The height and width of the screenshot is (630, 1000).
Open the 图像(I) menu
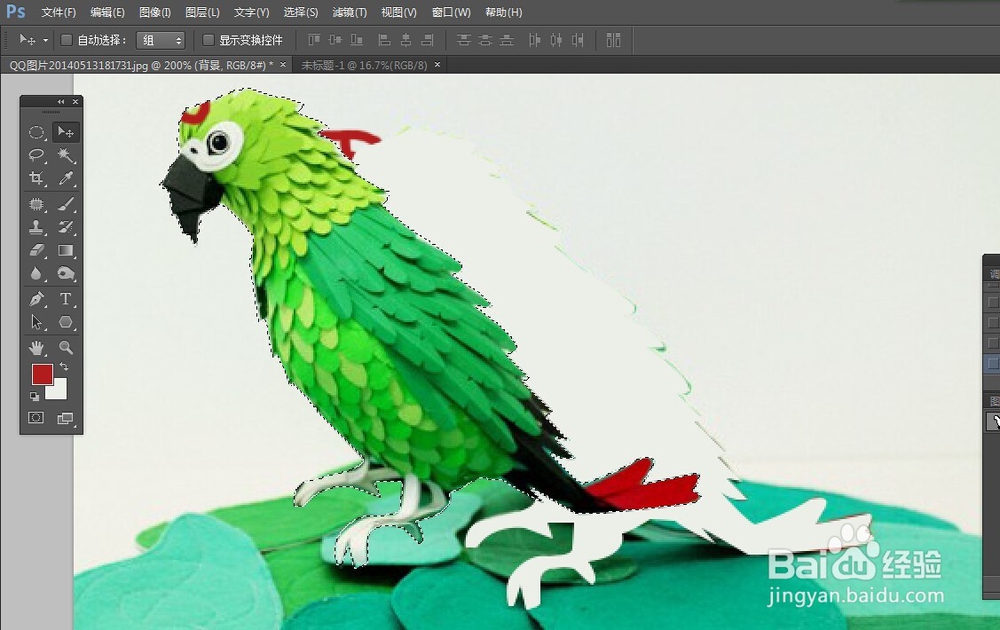155,12
